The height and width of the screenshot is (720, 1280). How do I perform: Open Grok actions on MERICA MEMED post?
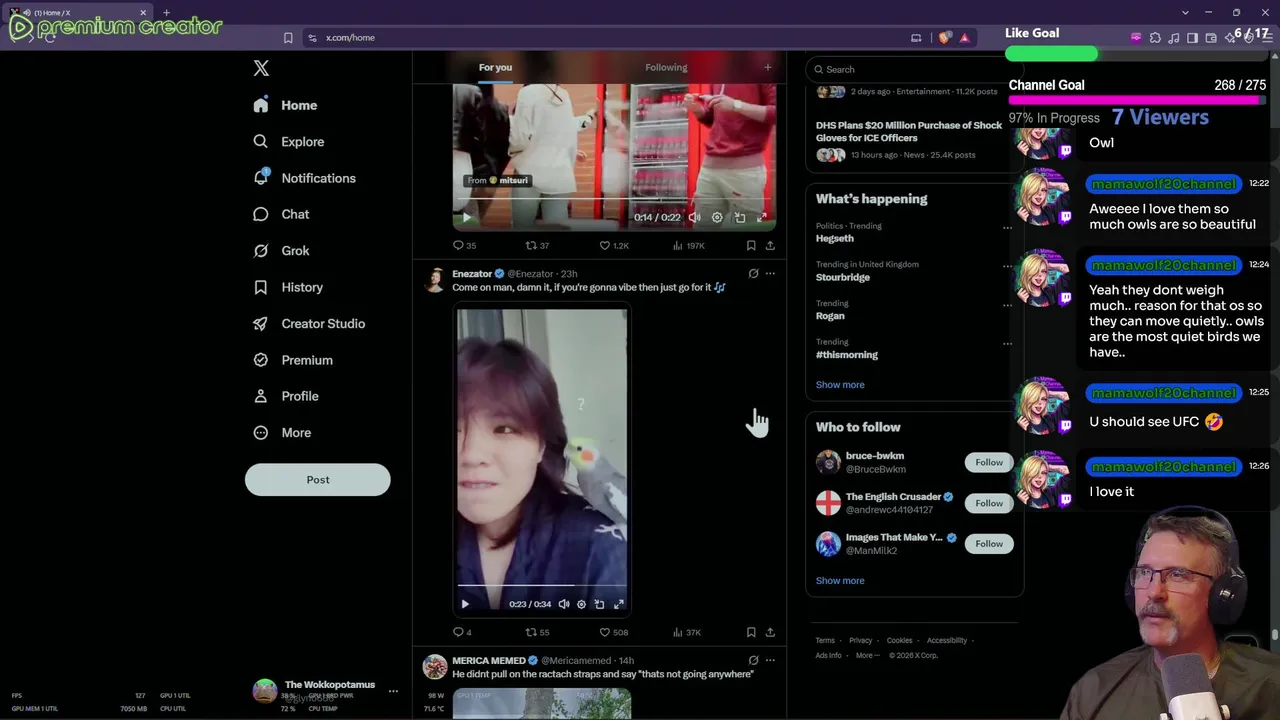(753, 660)
